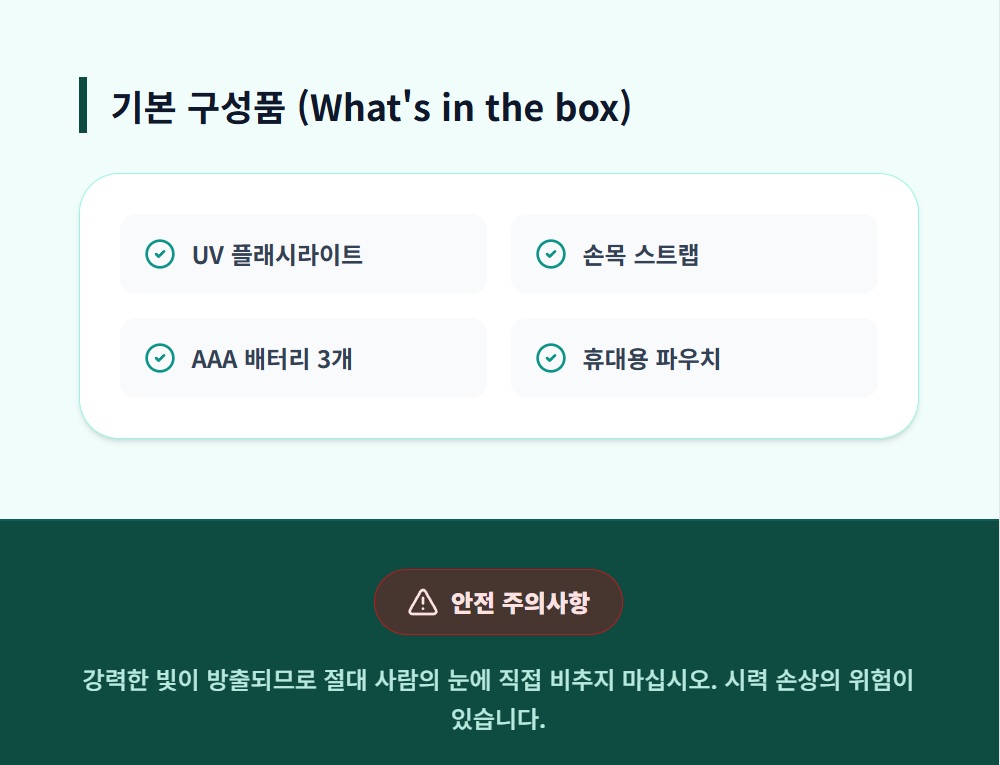Select the UV 플래시라이트 item label
The image size is (1000, 765).
click(277, 255)
